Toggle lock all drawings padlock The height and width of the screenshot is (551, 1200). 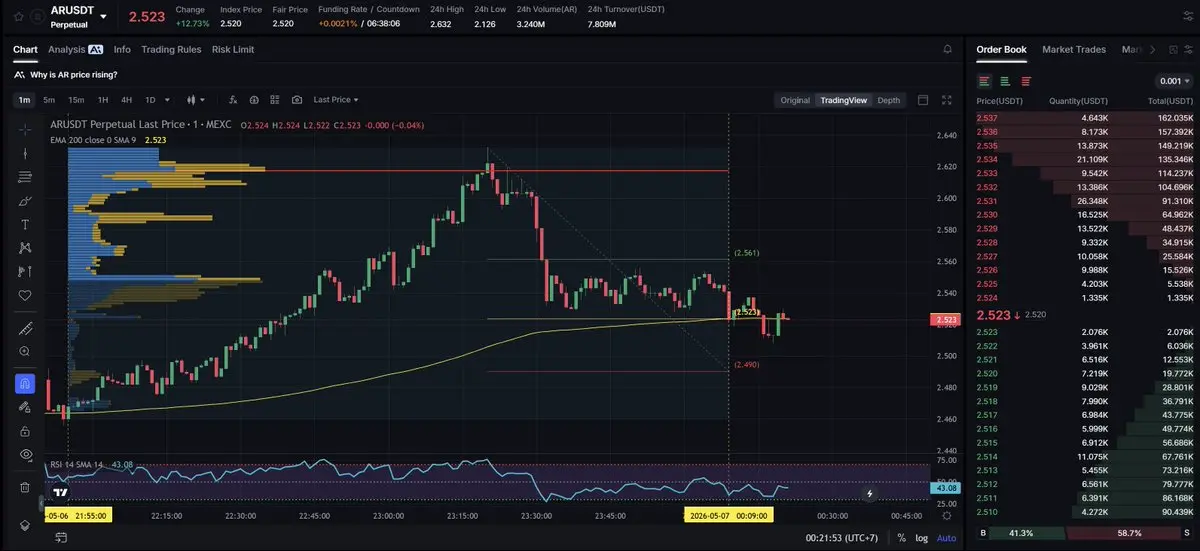click(x=25, y=431)
